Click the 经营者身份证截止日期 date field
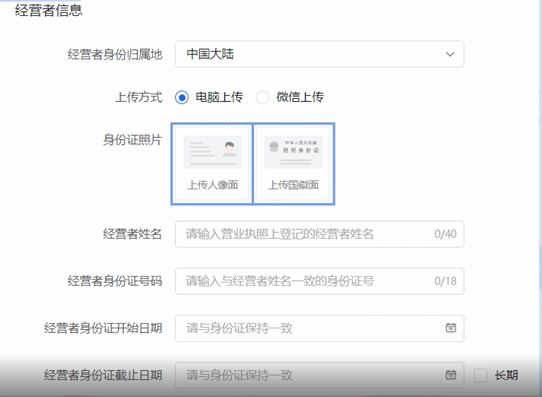The height and width of the screenshot is (397, 542). click(x=319, y=375)
